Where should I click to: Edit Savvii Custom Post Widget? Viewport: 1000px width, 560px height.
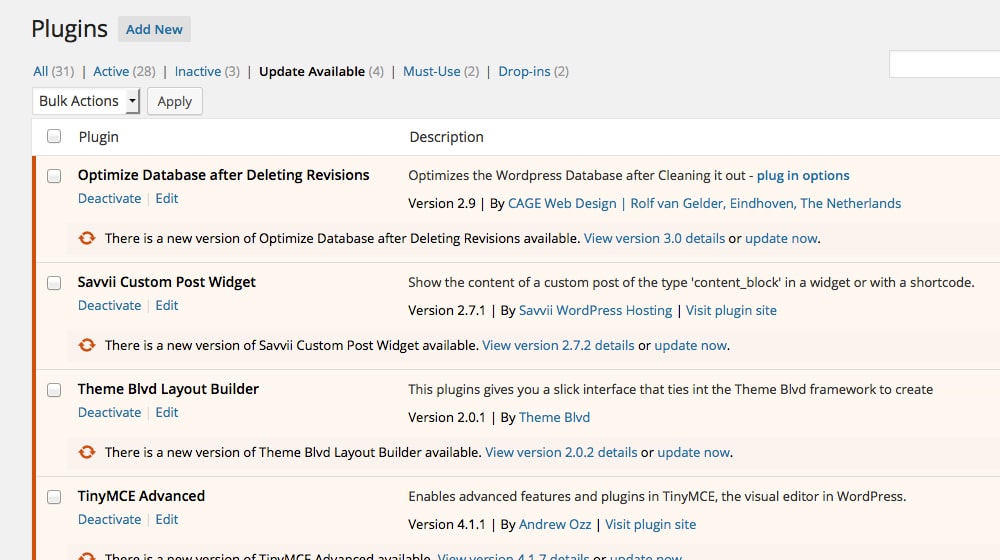coord(167,306)
